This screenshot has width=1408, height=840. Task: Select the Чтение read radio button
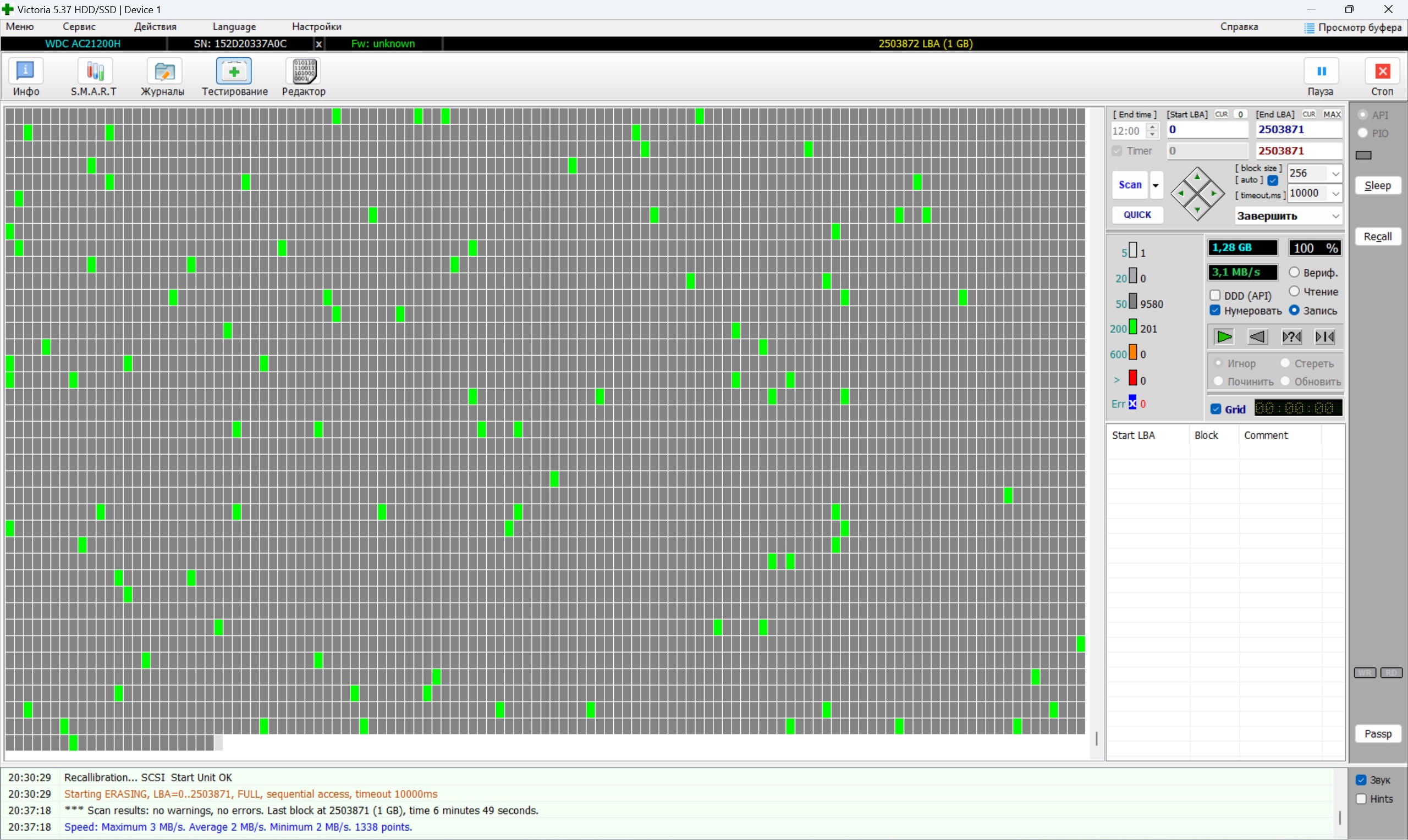click(x=1294, y=291)
